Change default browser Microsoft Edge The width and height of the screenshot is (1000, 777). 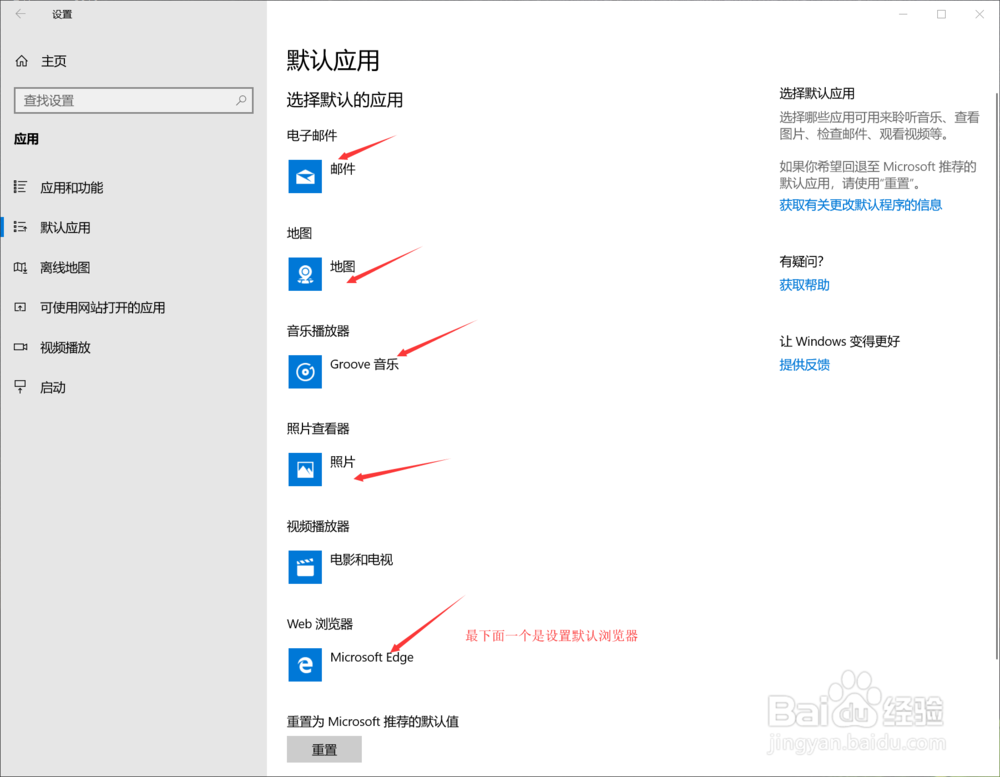(372, 657)
